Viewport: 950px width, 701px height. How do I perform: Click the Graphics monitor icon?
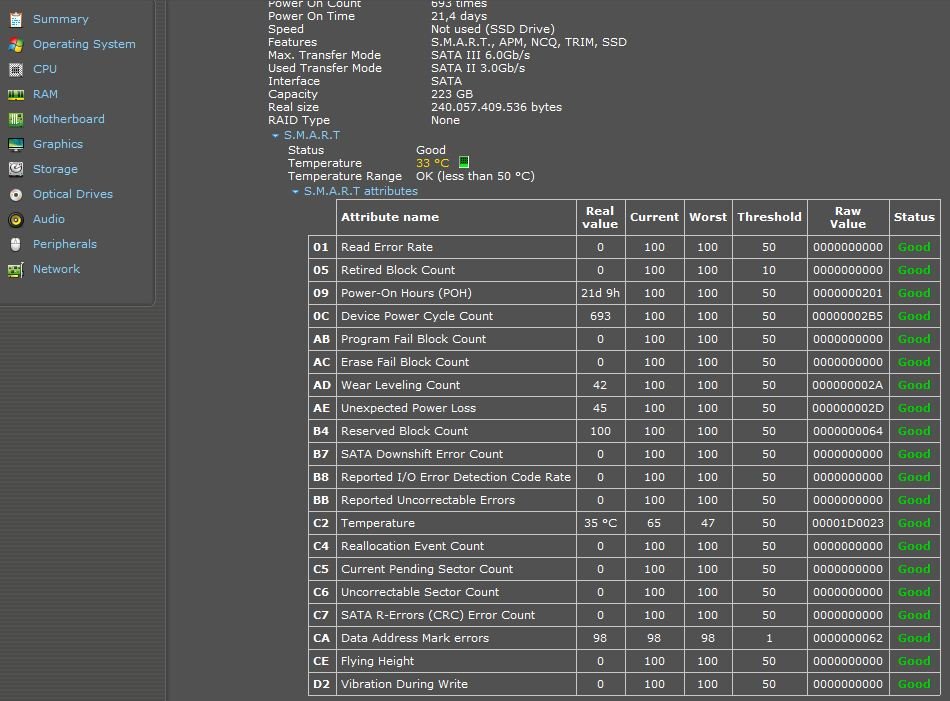coord(15,144)
